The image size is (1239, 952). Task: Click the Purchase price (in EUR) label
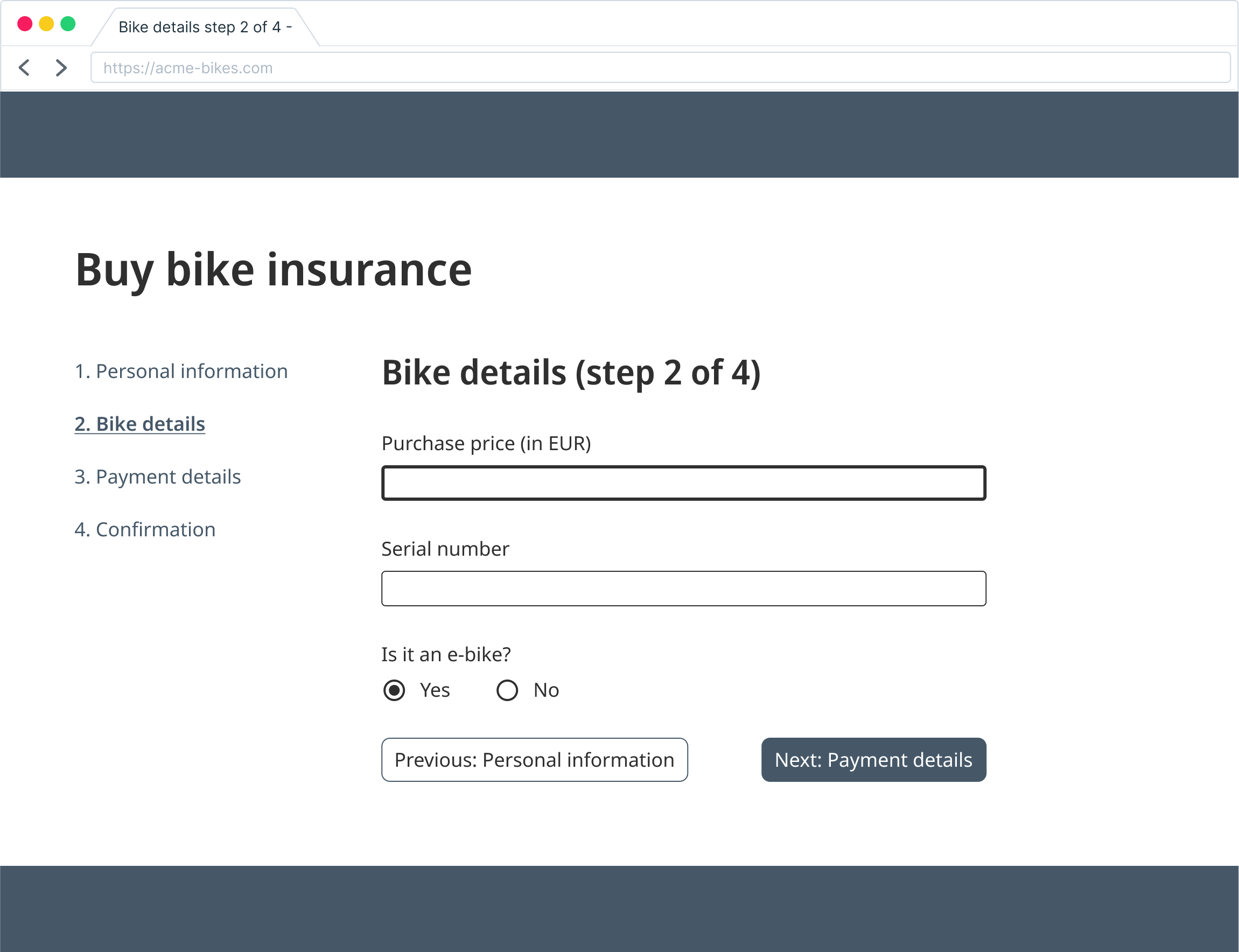[486, 443]
